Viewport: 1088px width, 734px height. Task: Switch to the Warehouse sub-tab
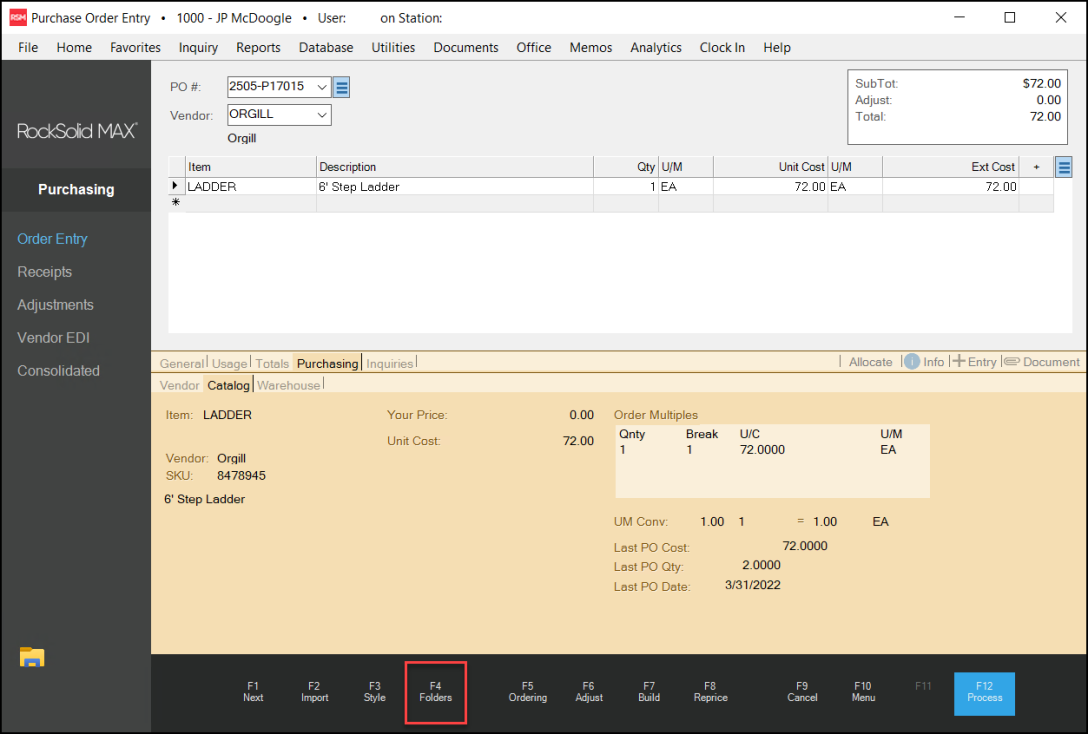click(x=289, y=385)
